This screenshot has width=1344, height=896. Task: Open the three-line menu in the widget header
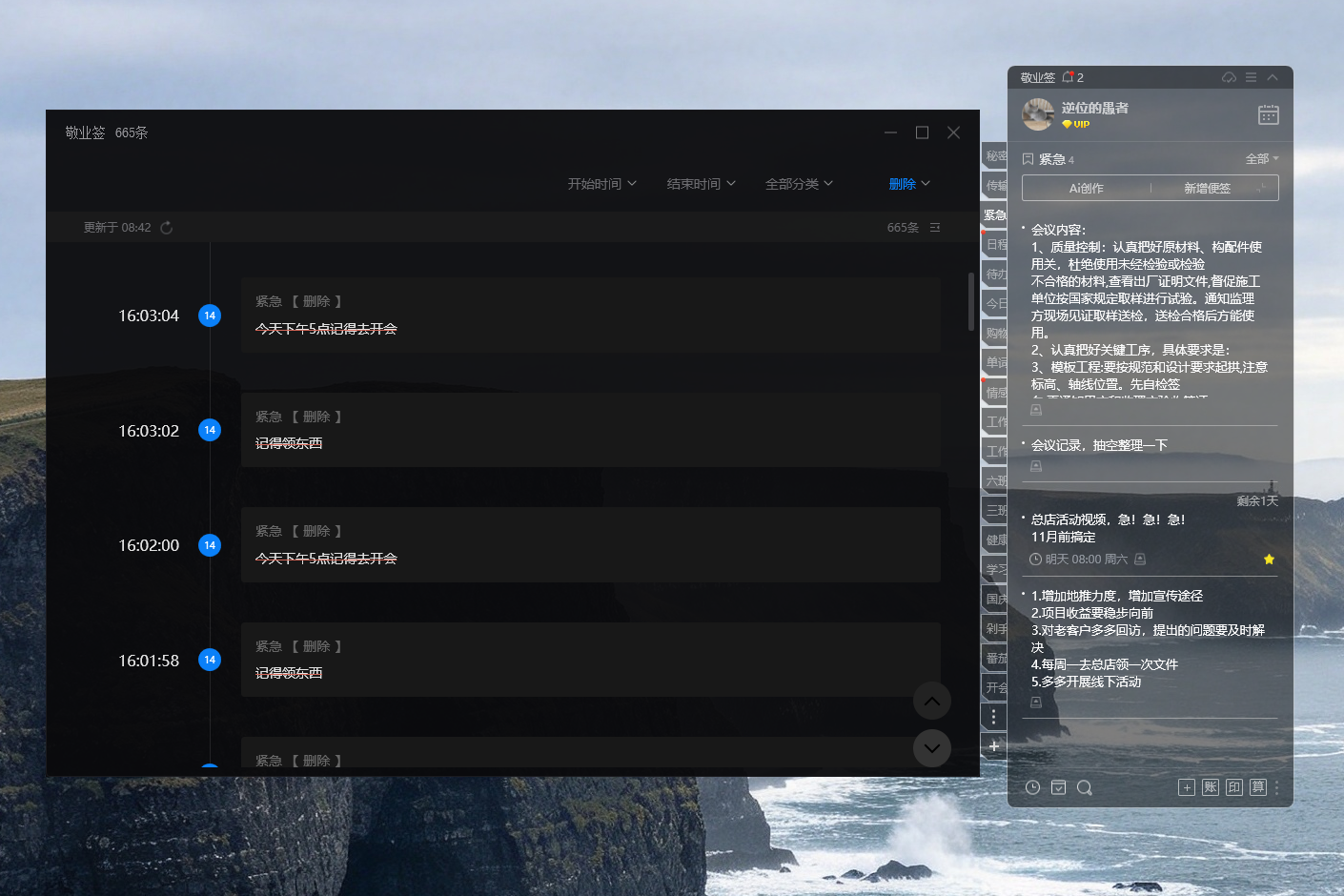pyautogui.click(x=1251, y=77)
